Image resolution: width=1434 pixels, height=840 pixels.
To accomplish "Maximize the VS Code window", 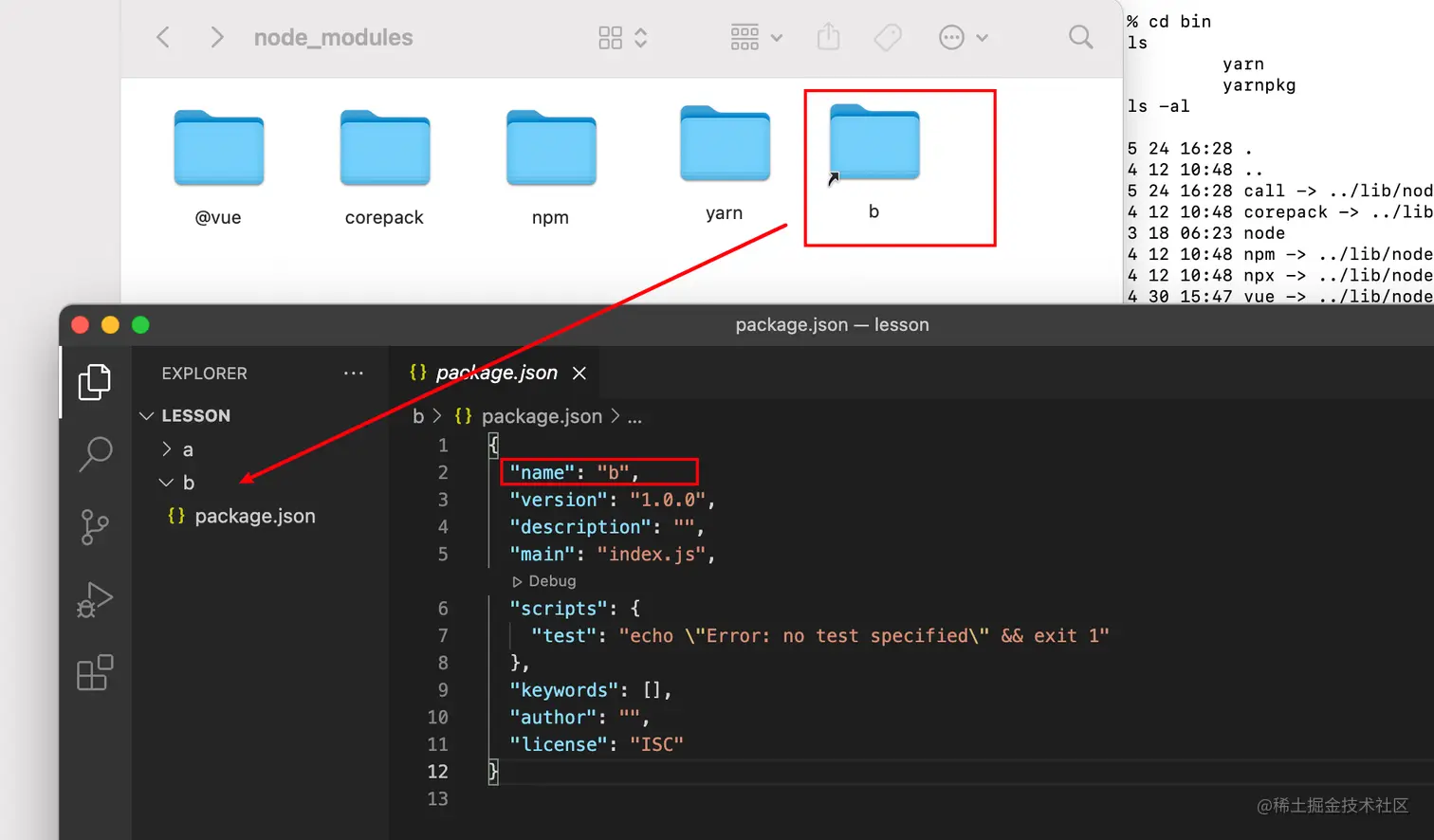I will pos(140,325).
